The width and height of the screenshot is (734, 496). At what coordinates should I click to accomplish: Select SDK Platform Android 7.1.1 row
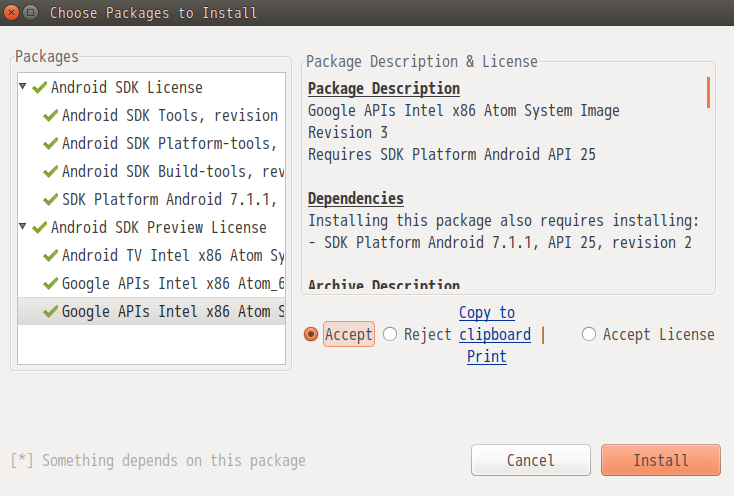[x=151, y=199]
